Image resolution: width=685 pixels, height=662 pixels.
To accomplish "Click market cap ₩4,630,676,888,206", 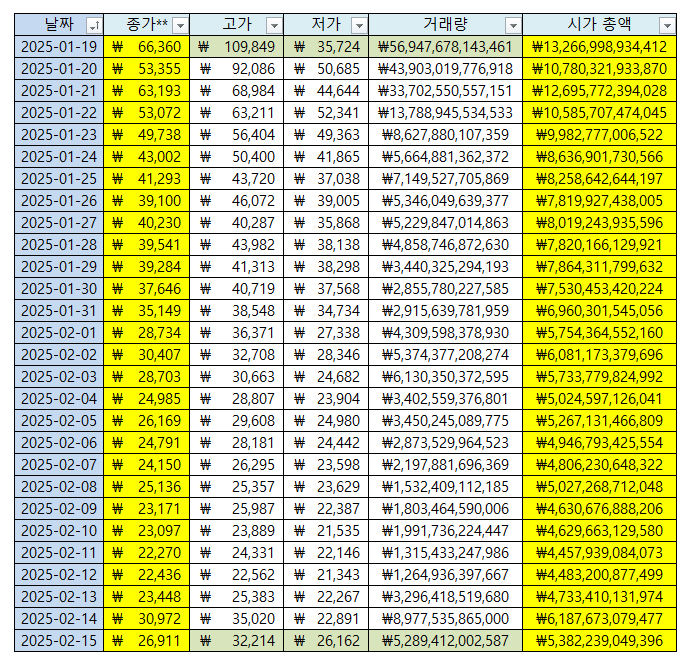I will tap(599, 509).
